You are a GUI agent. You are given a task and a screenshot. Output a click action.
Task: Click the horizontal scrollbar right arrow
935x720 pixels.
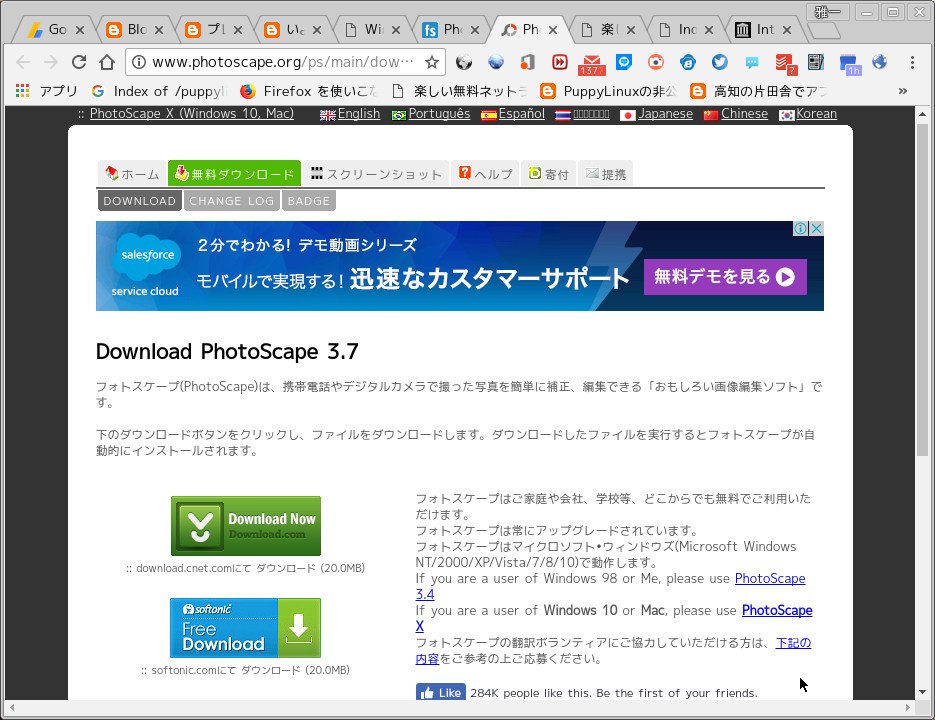(908, 707)
